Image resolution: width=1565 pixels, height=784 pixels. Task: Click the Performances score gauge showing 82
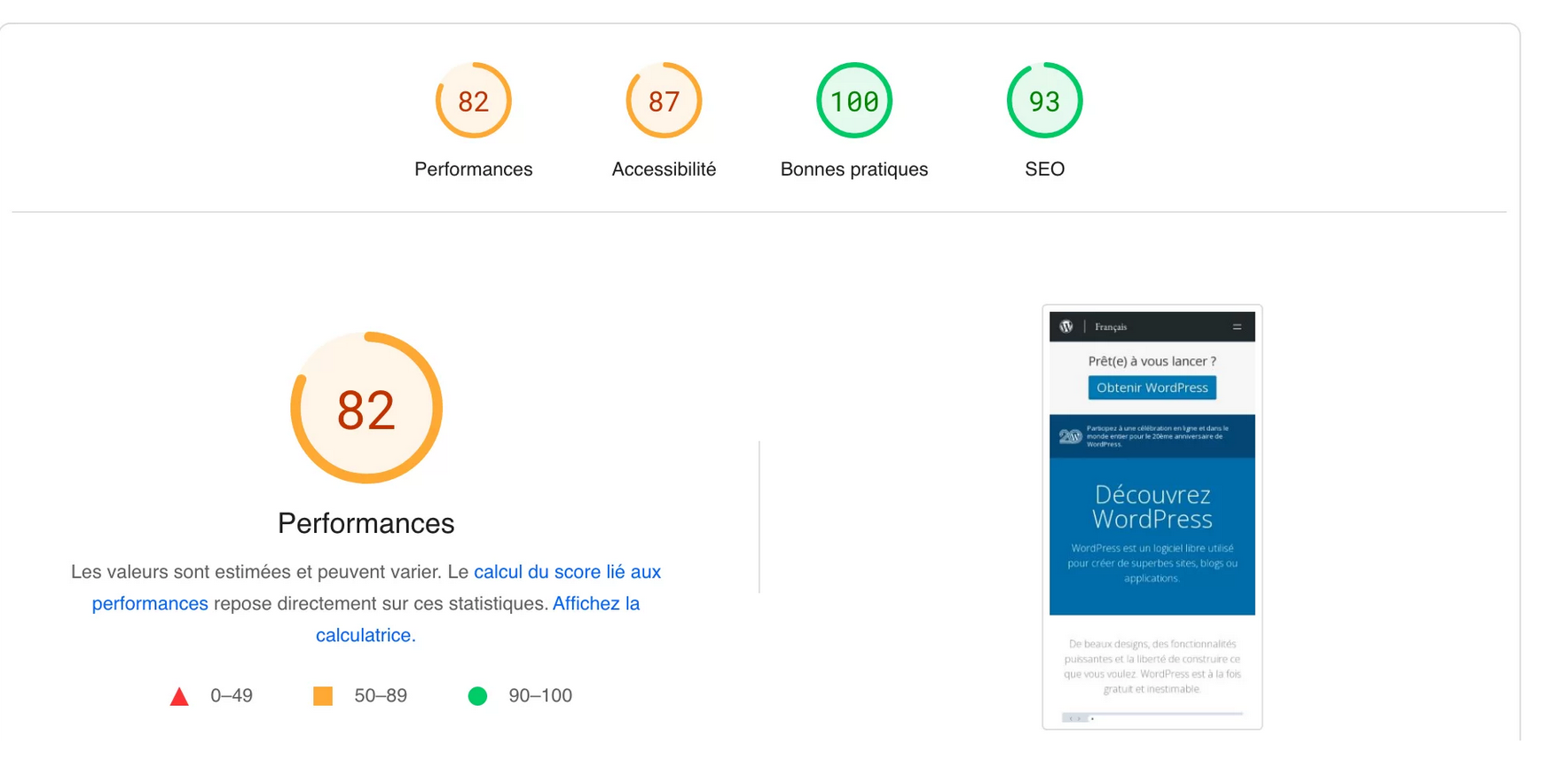tap(473, 100)
